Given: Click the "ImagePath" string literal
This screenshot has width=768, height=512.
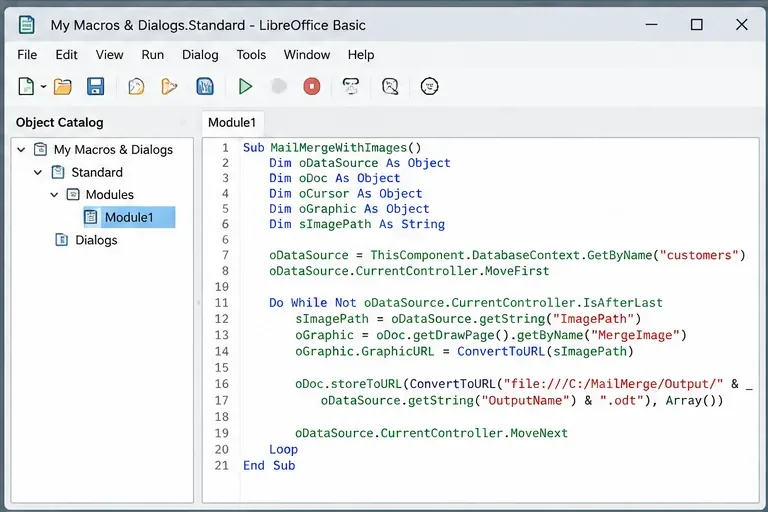Looking at the screenshot, I should (593, 319).
